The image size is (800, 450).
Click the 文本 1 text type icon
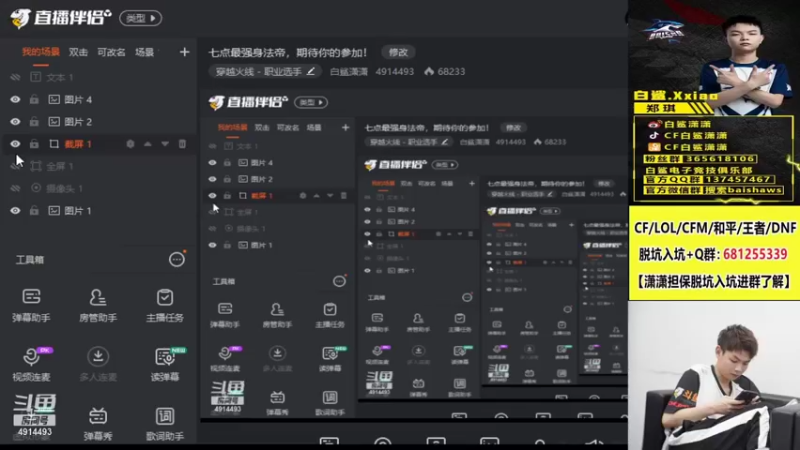click(x=36, y=77)
